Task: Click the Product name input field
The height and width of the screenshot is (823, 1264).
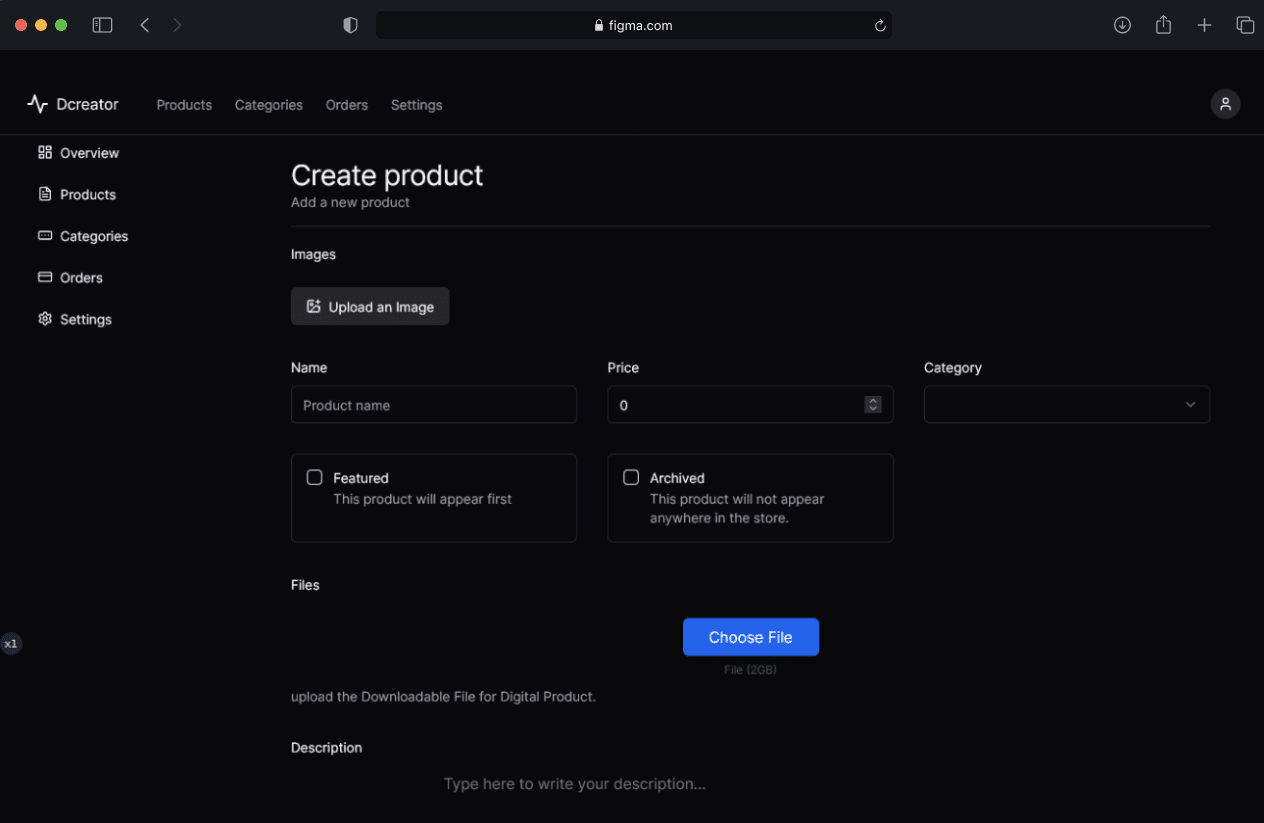Action: pos(434,404)
